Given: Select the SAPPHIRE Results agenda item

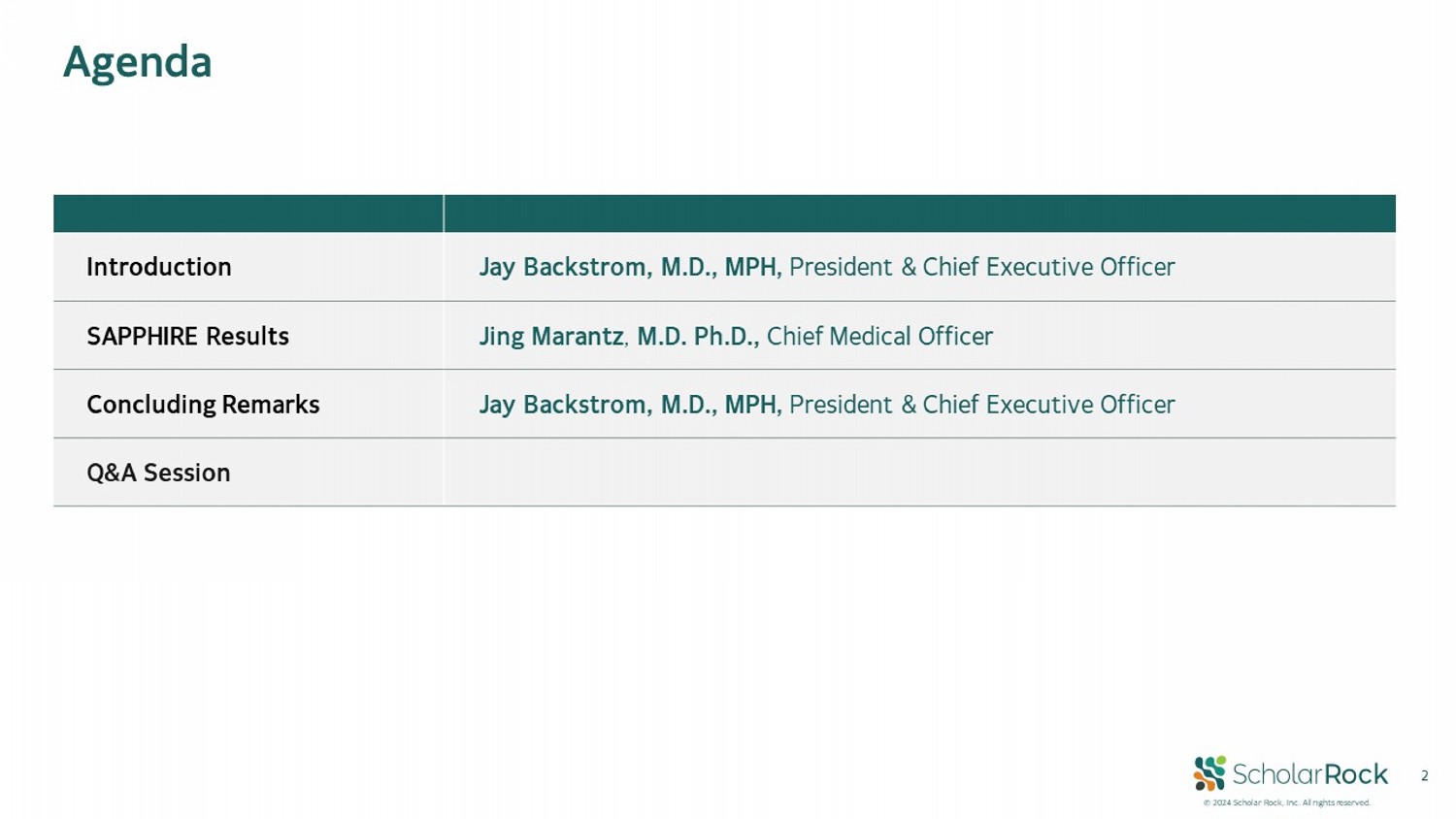Looking at the screenshot, I should 187,336.
